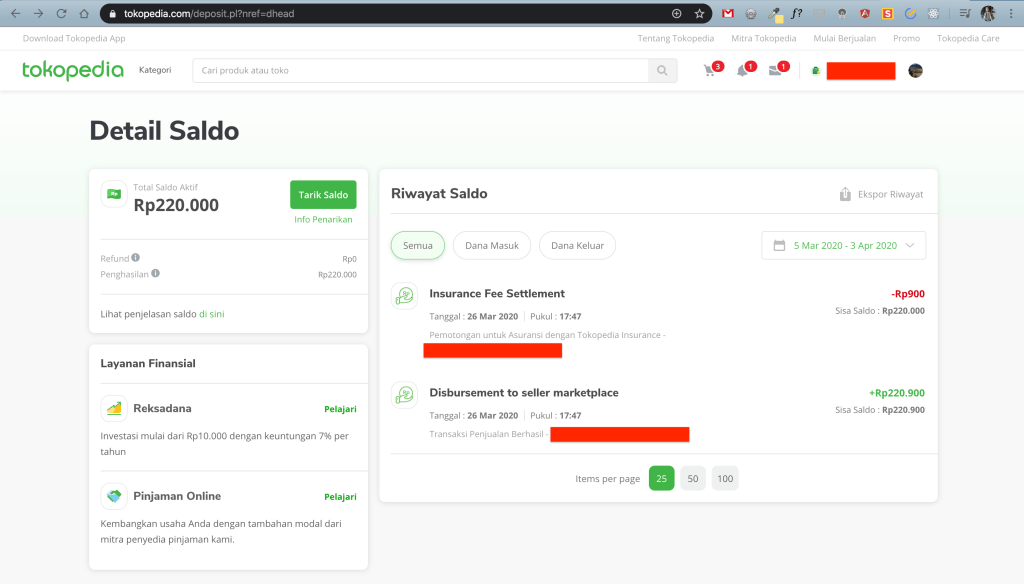Click the Info Penarikan link
The height and width of the screenshot is (584, 1024).
click(323, 220)
